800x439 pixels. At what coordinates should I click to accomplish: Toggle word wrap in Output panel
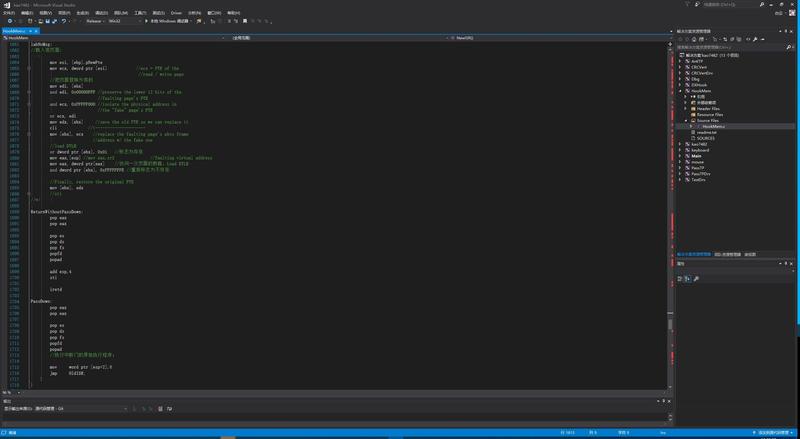[x=169, y=409]
